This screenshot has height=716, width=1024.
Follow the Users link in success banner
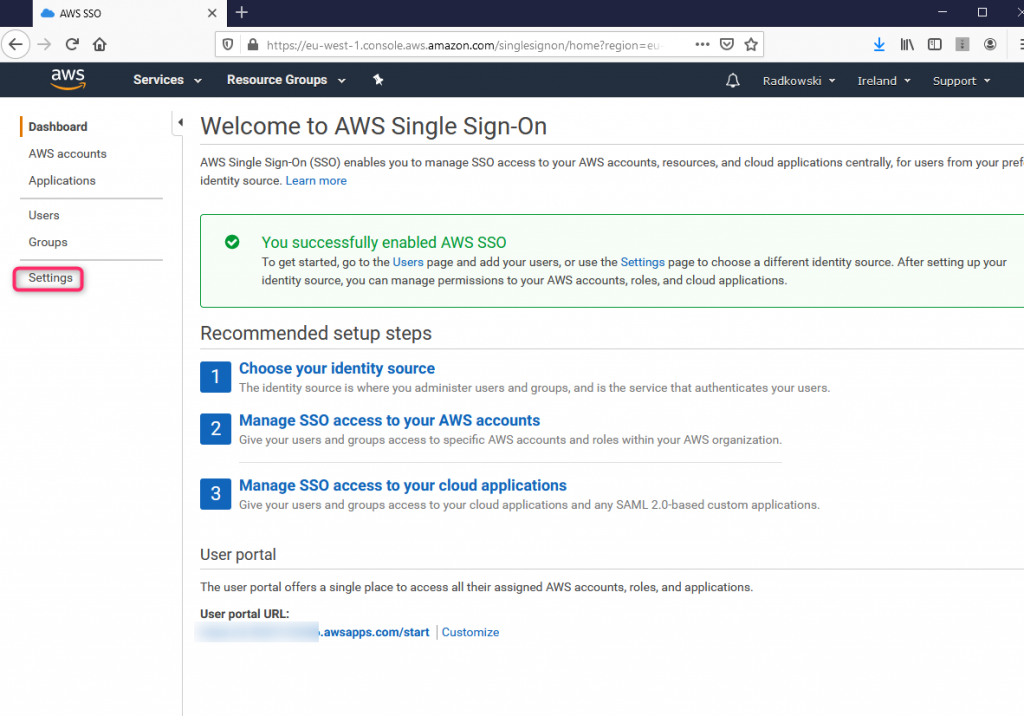[x=408, y=262]
